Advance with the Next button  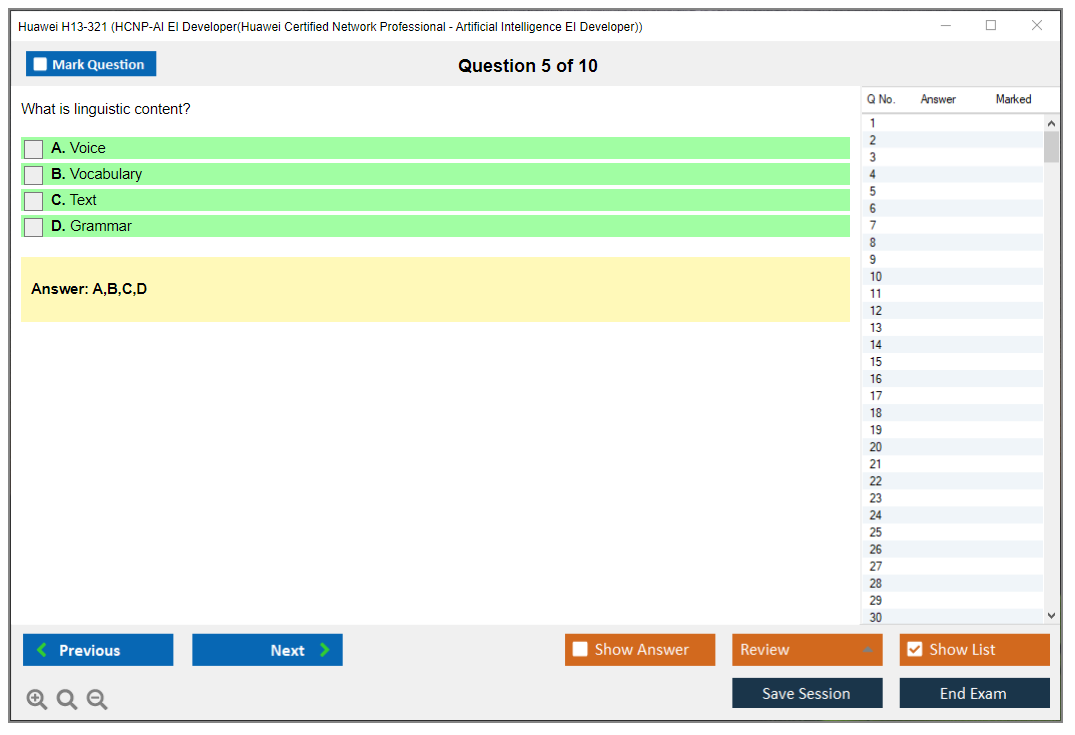click(x=267, y=650)
